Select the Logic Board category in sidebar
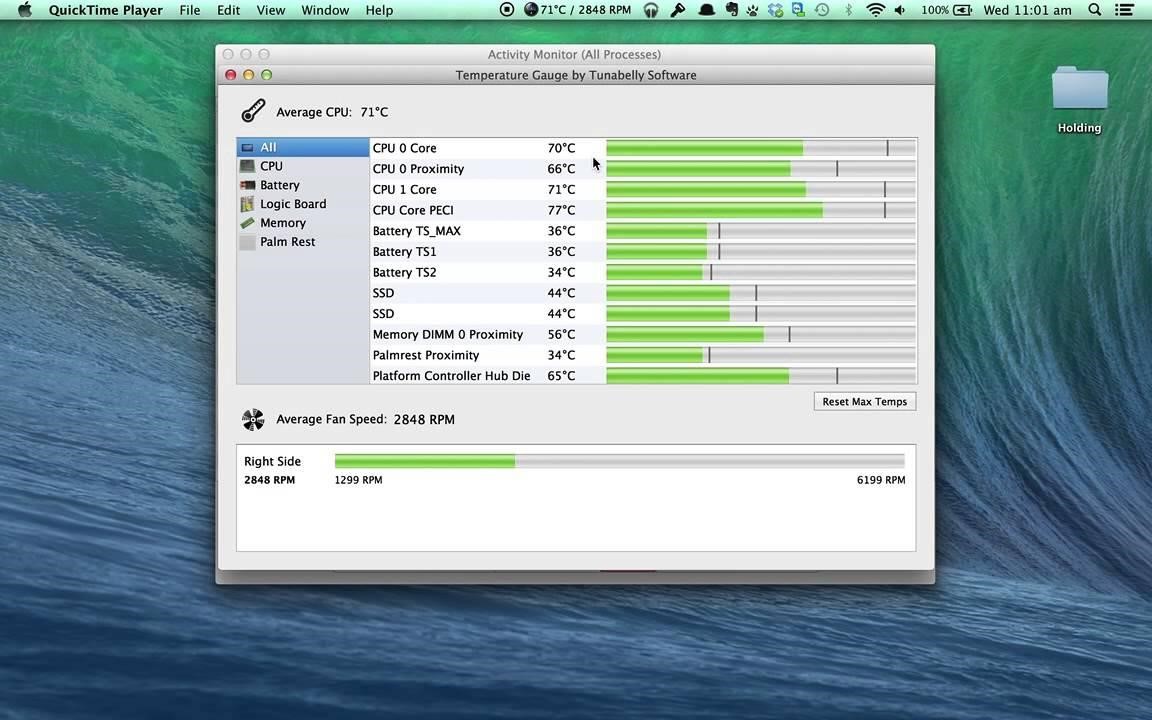Screen dimensions: 1152x720 point(303,204)
